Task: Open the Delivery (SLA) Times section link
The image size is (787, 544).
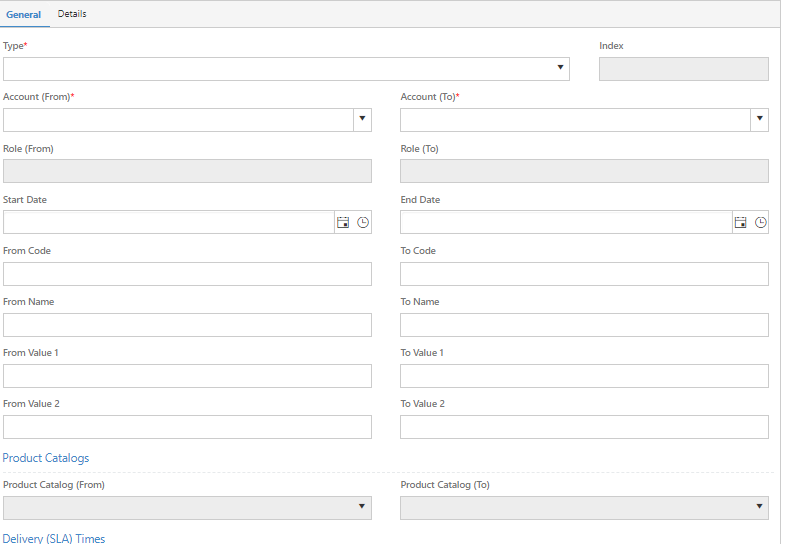Action: pyautogui.click(x=54, y=538)
